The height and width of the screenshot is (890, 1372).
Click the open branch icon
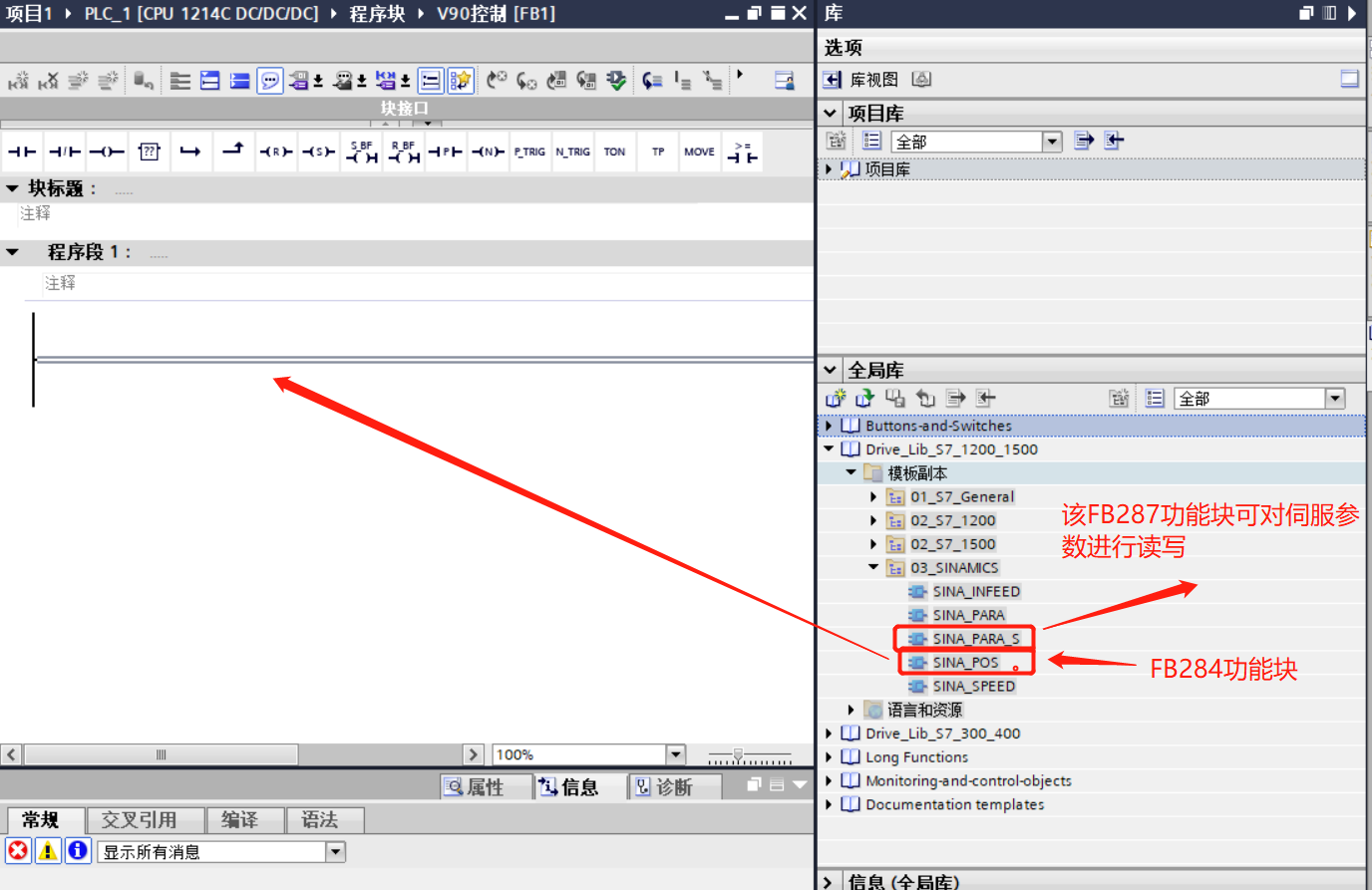pyautogui.click(x=191, y=151)
